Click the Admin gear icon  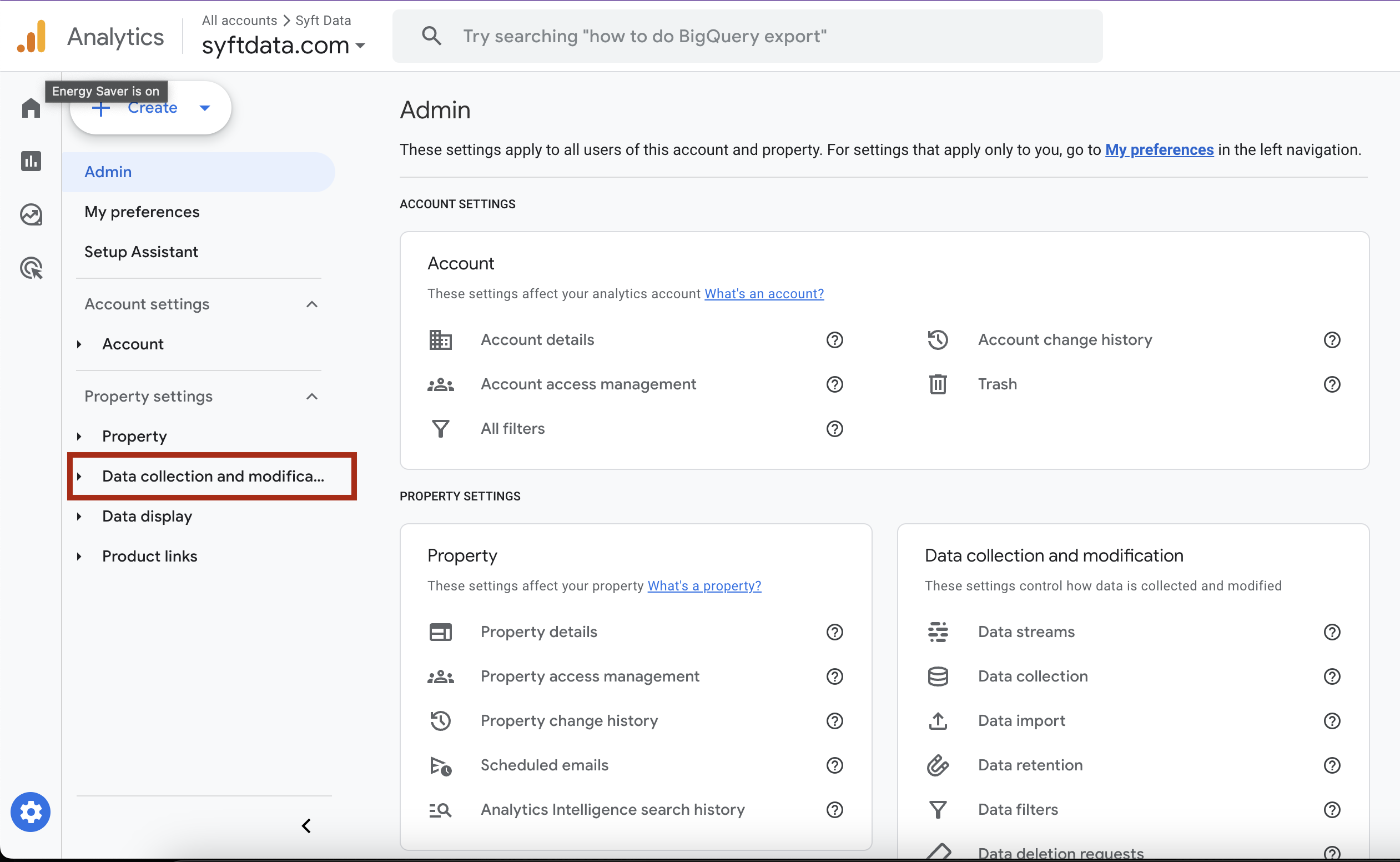click(x=30, y=811)
